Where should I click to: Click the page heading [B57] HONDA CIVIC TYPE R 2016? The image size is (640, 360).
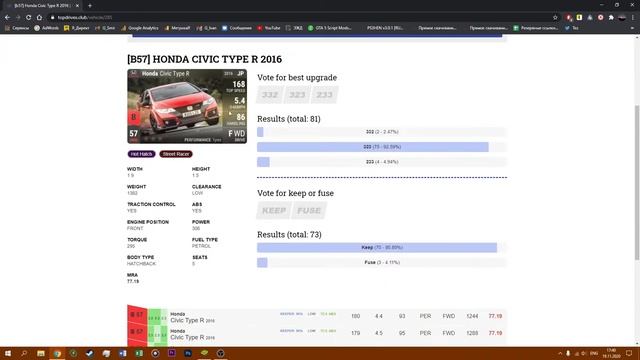click(204, 59)
